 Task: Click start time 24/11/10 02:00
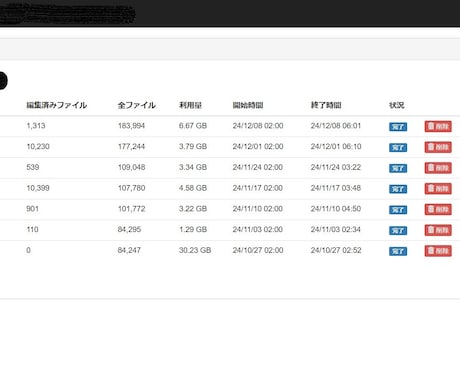click(258, 209)
